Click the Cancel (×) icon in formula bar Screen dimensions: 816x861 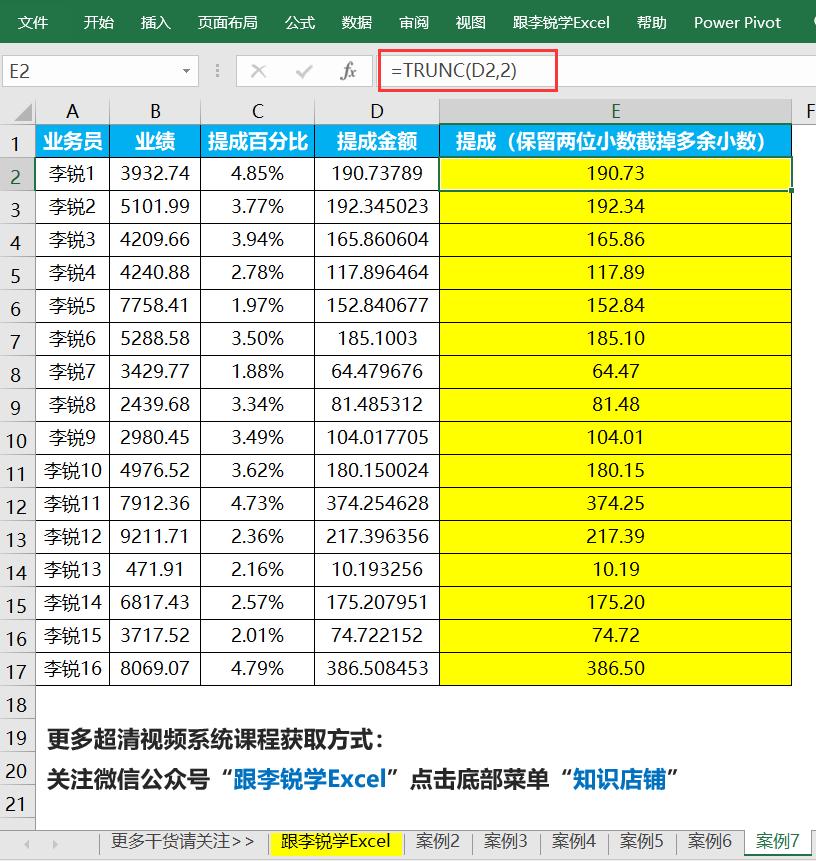255,71
